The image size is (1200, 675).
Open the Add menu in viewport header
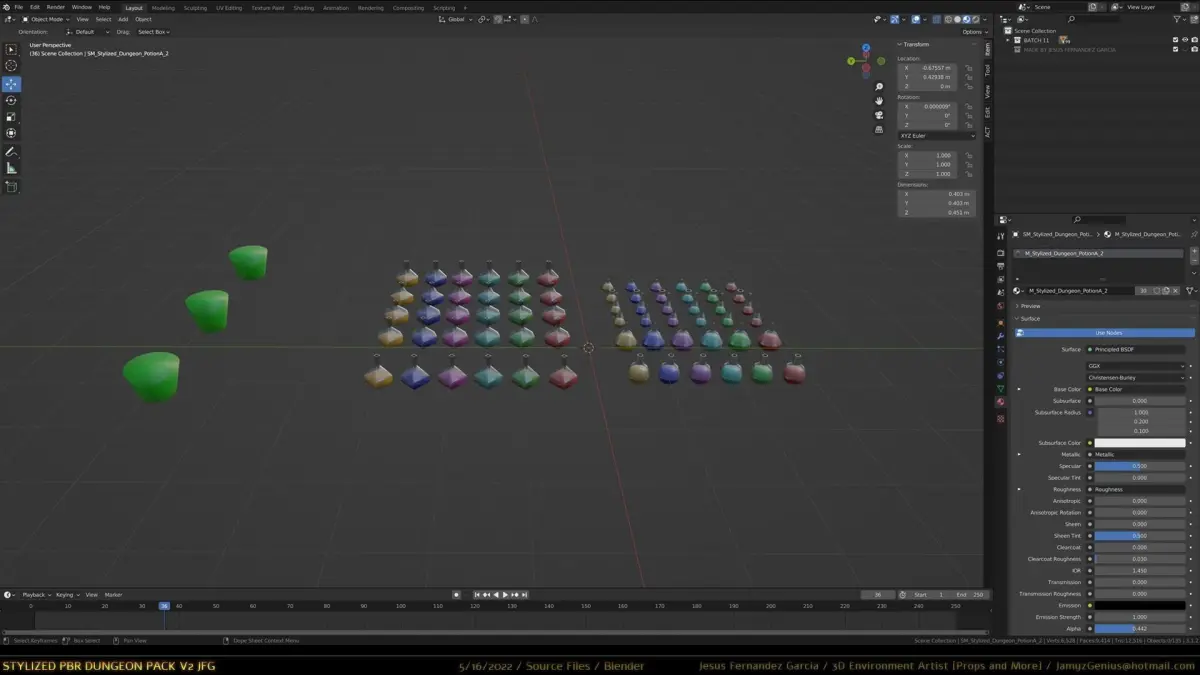pos(123,19)
